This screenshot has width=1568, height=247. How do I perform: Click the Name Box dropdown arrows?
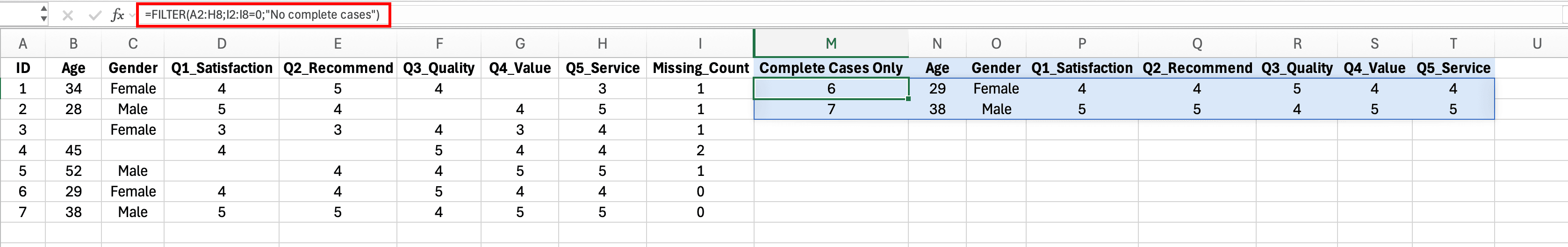[x=43, y=14]
